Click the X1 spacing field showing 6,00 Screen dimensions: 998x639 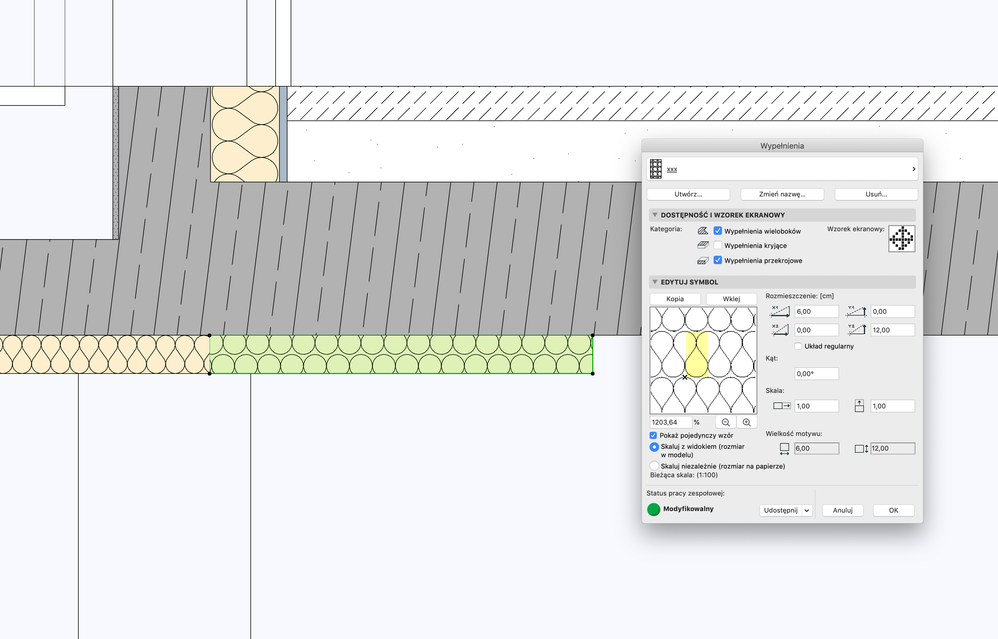click(x=817, y=312)
